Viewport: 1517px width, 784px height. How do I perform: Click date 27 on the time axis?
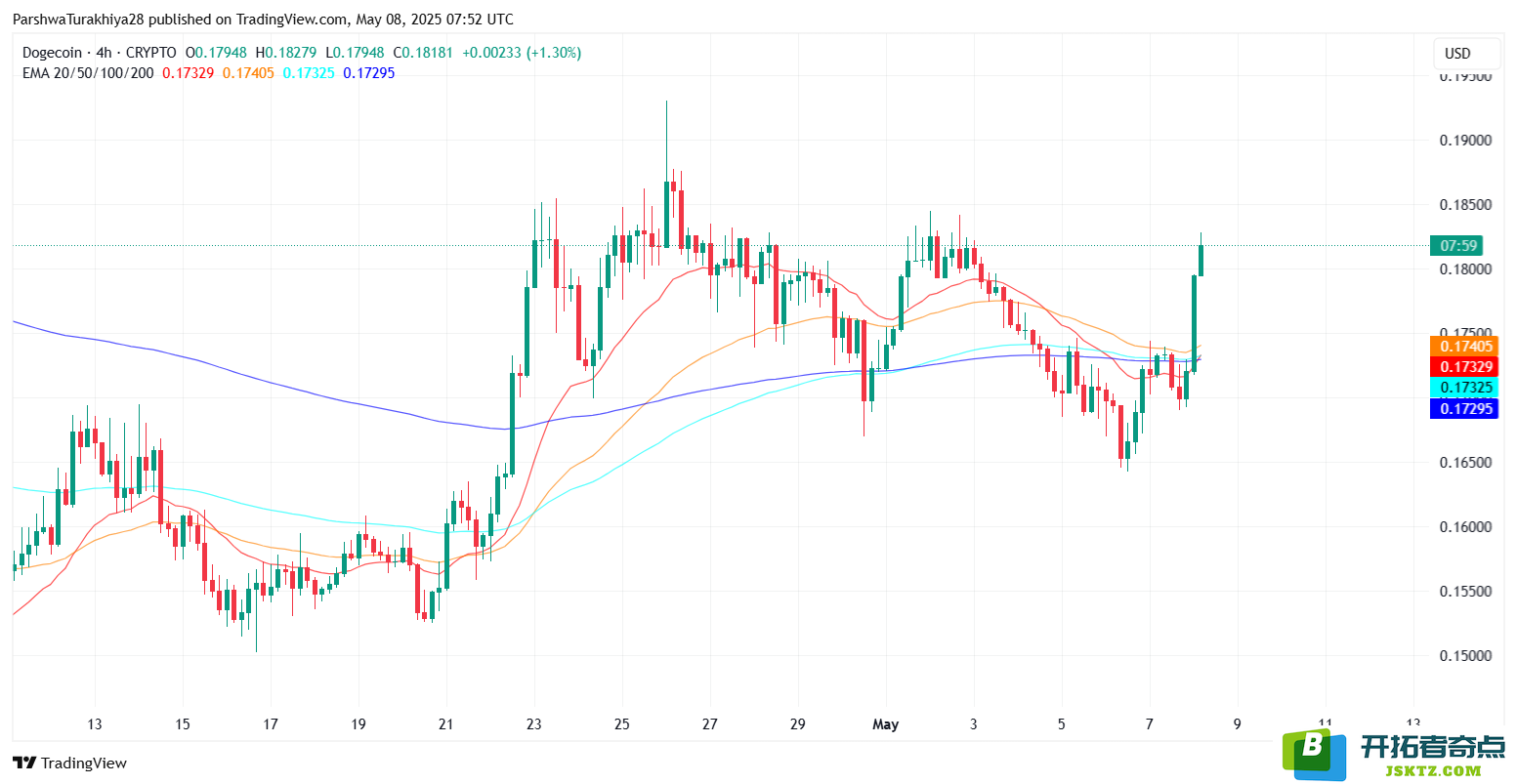point(710,724)
